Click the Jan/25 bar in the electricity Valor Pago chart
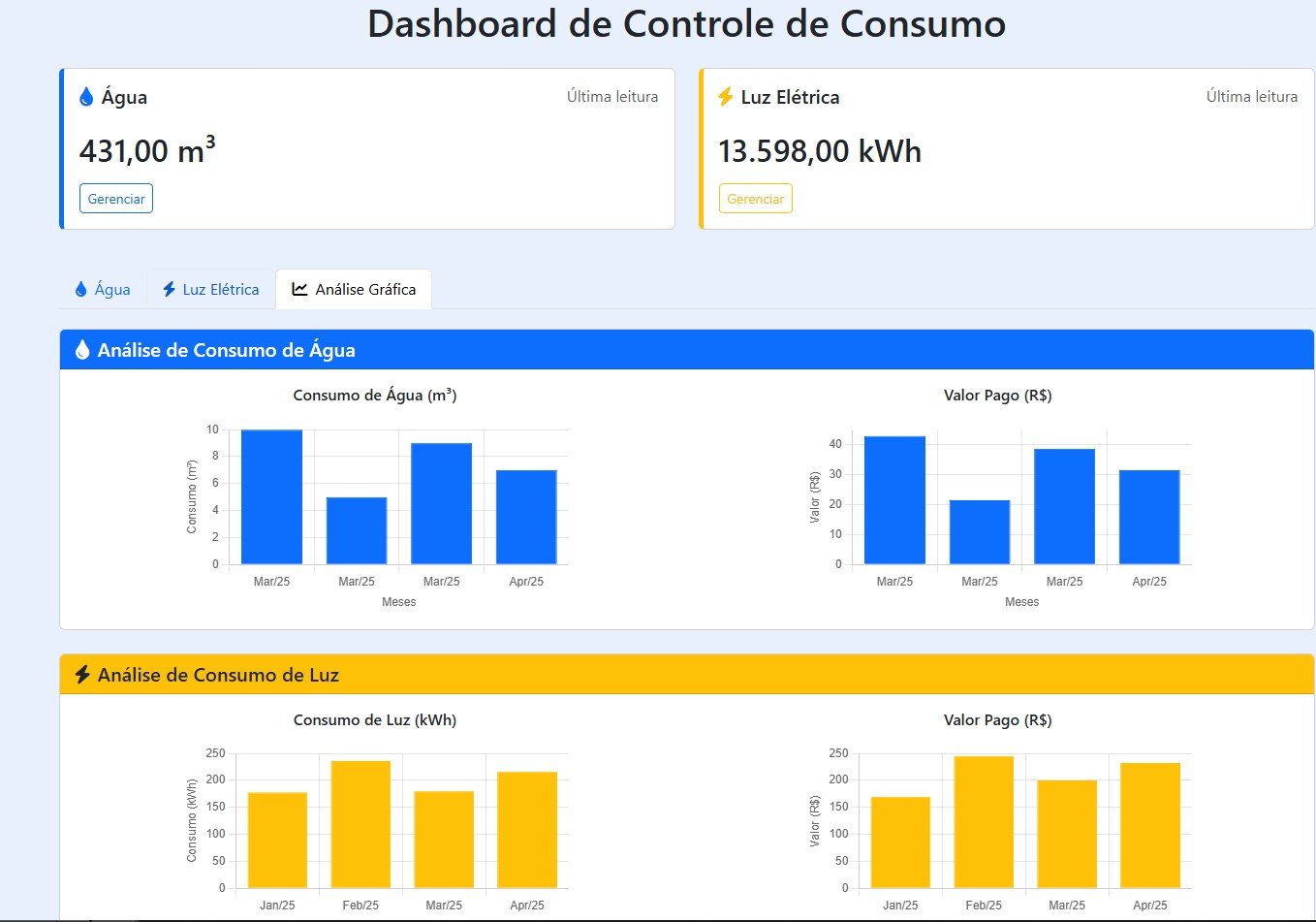Viewport: 1316px width, 922px height. coord(900,843)
